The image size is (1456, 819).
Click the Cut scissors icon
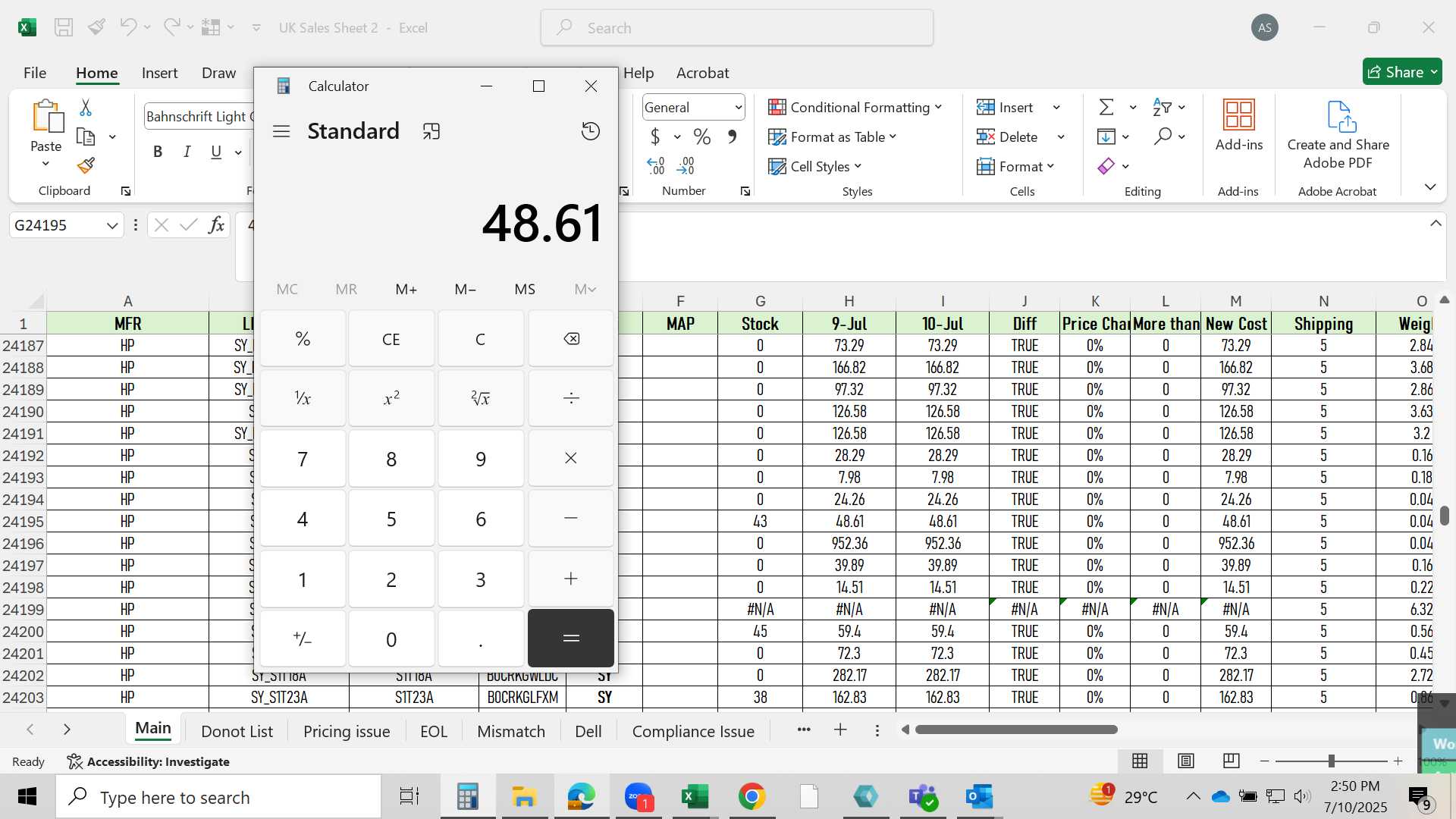point(86,108)
